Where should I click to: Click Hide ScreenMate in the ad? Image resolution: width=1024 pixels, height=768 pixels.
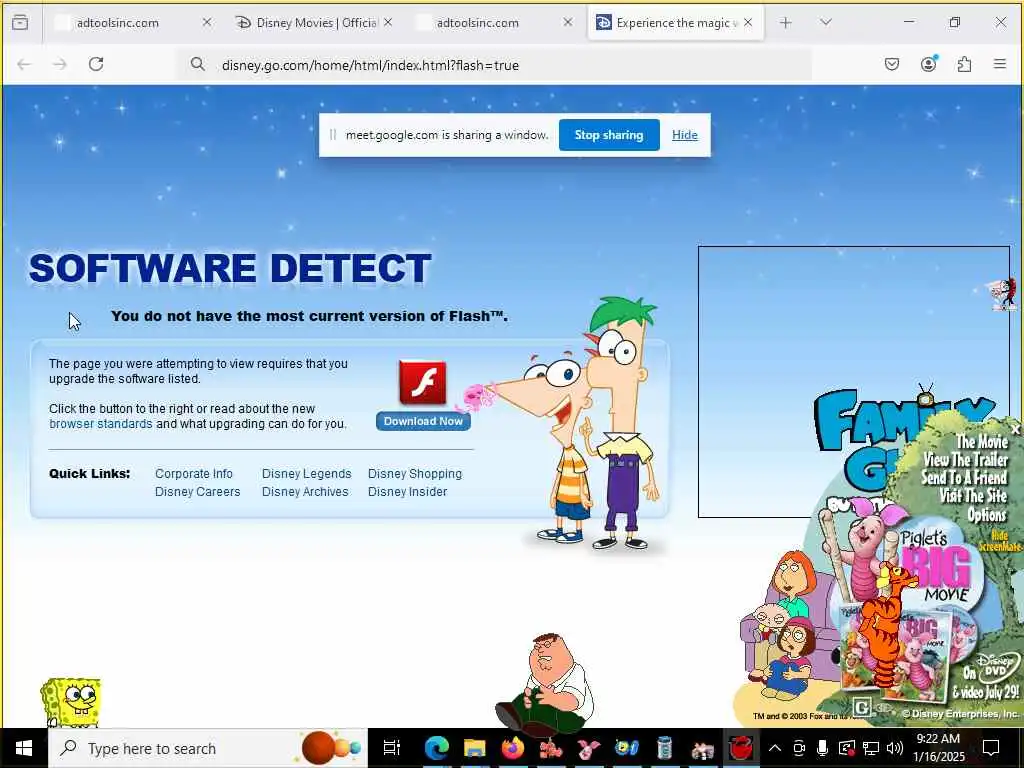point(1000,541)
